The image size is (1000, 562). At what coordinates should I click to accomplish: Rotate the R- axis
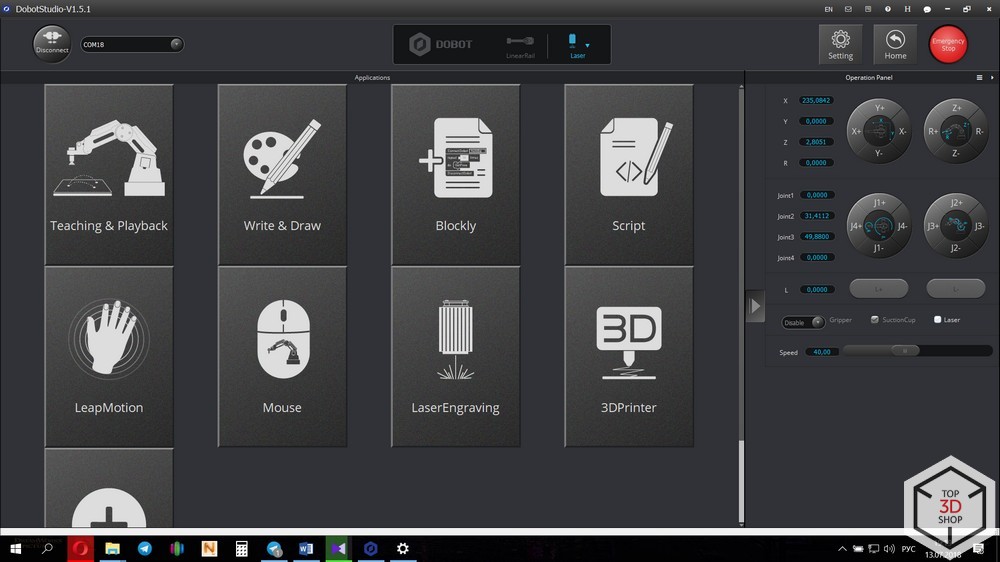point(979,131)
